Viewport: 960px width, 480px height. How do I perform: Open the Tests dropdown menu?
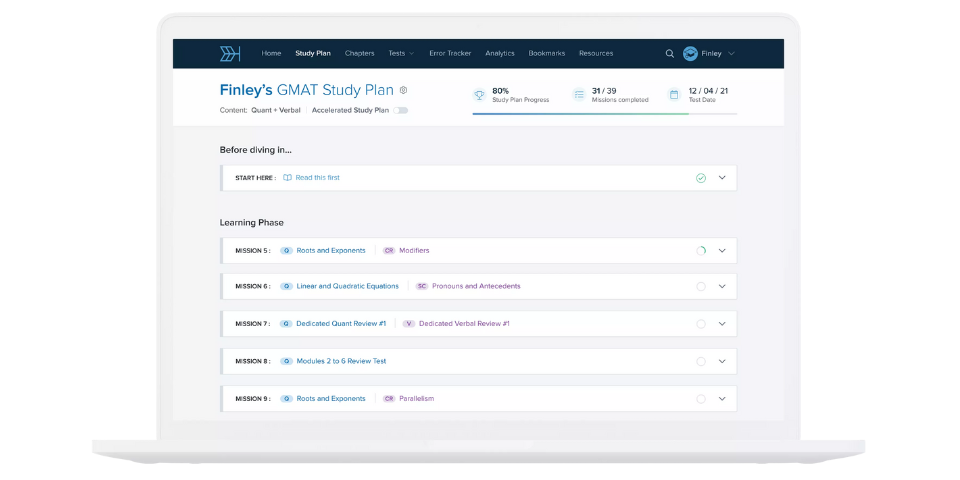click(x=401, y=53)
